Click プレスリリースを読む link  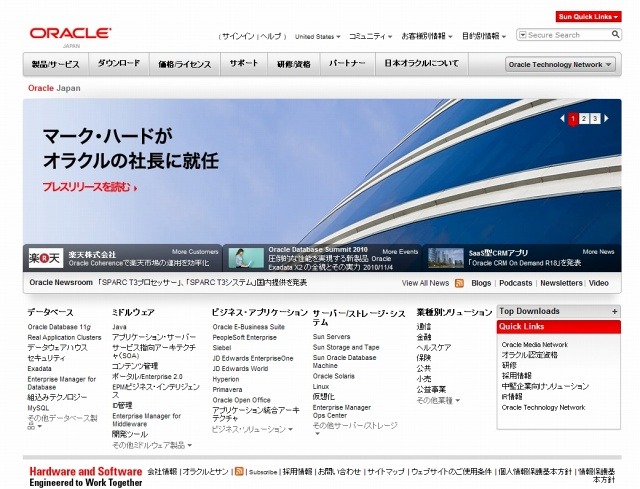(90, 187)
